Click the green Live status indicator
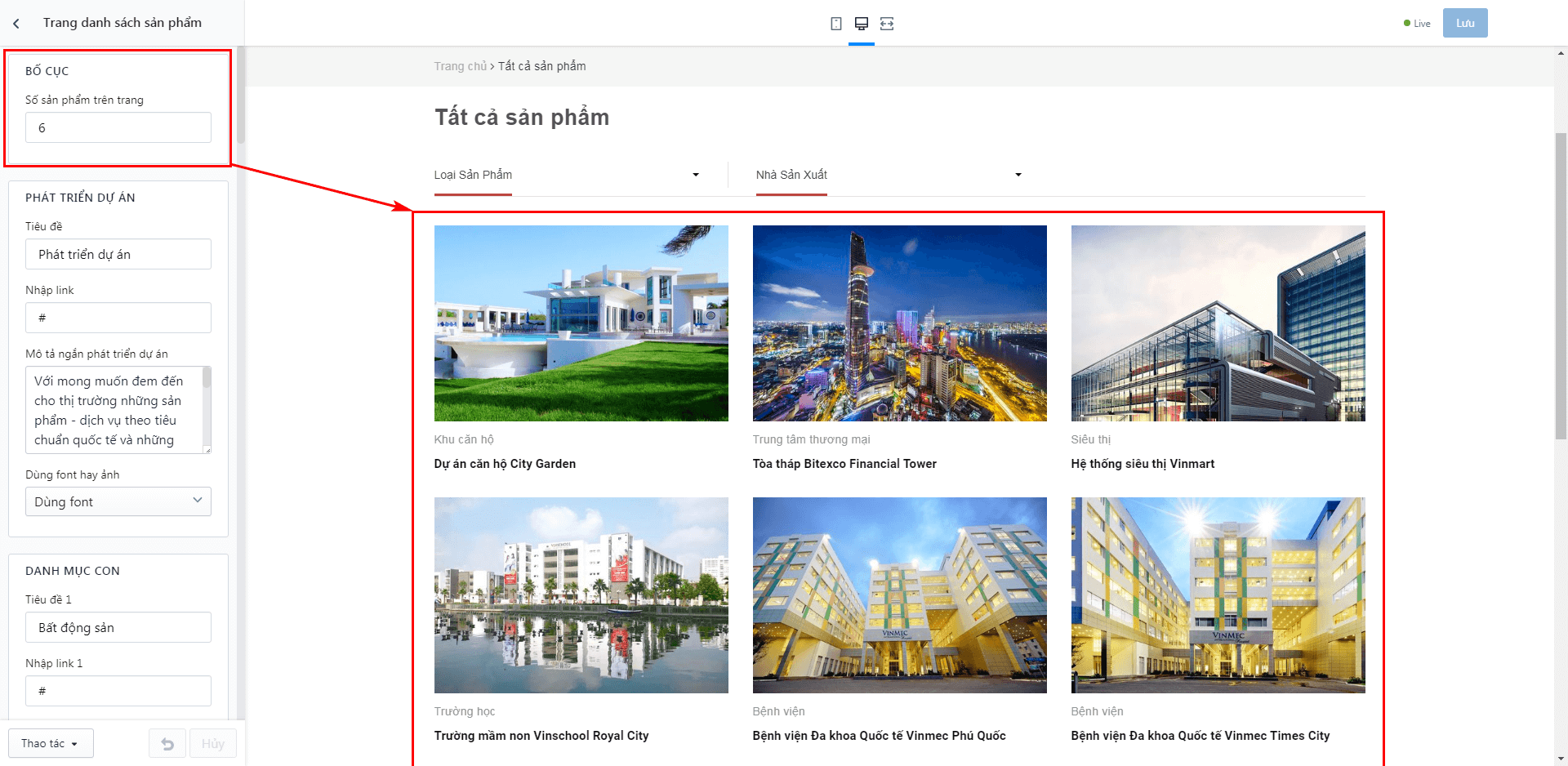This screenshot has width=1568, height=766. [1417, 24]
